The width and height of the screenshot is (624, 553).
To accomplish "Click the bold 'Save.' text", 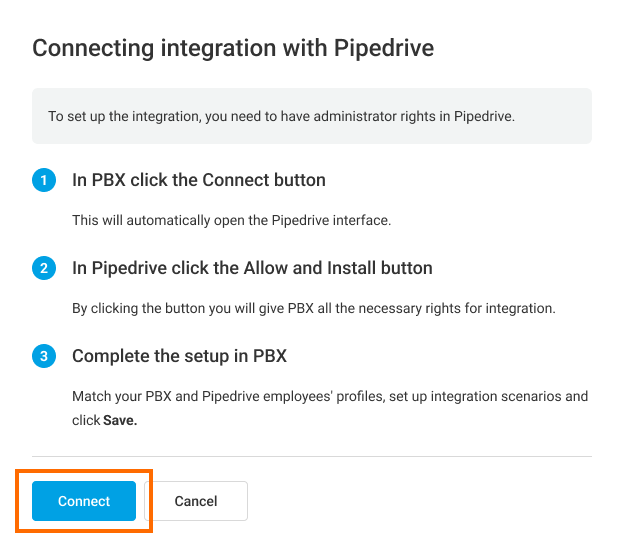I will point(120,421).
